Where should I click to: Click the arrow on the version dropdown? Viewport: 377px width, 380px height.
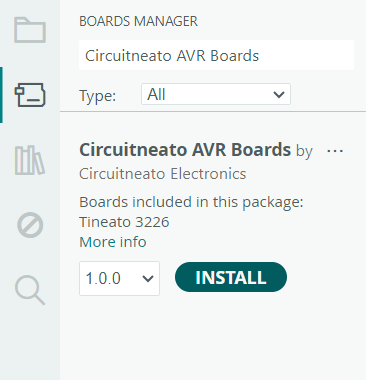[148, 278]
